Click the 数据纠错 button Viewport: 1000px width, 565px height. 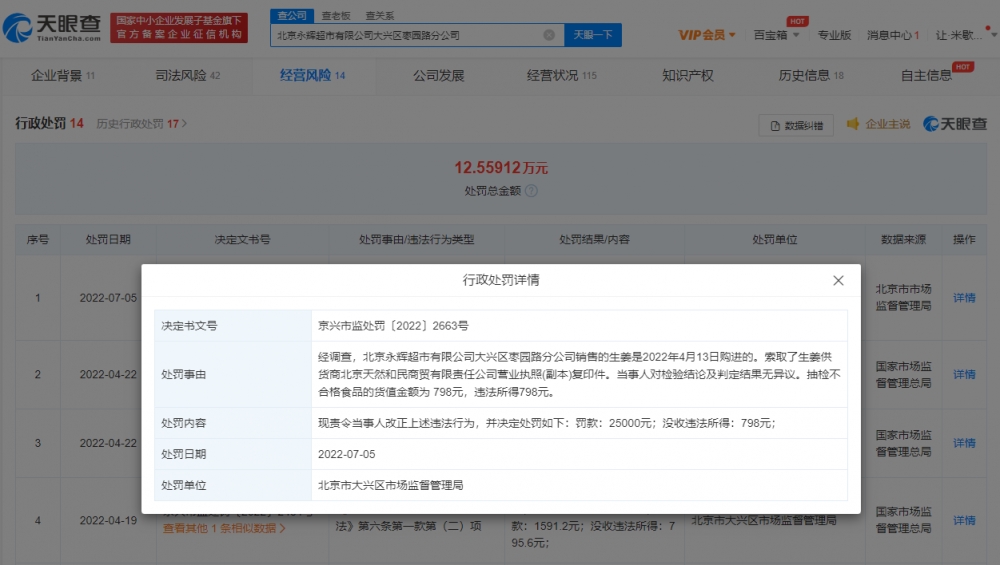[x=796, y=126]
